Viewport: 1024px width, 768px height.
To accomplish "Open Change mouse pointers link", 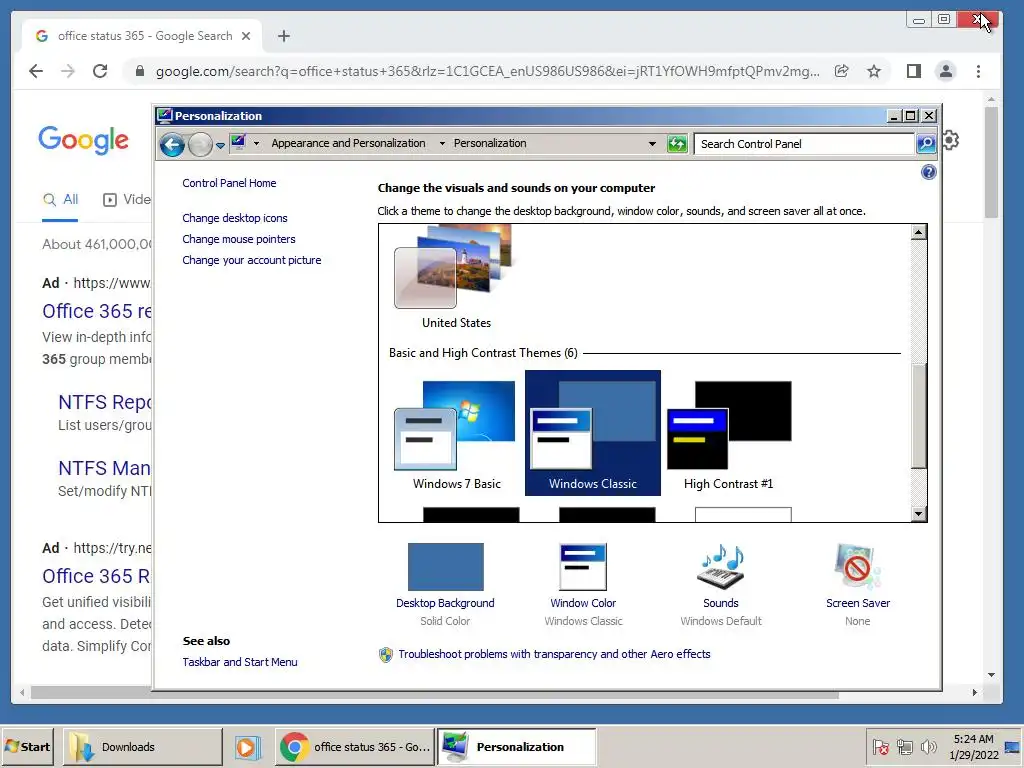I will 238,239.
